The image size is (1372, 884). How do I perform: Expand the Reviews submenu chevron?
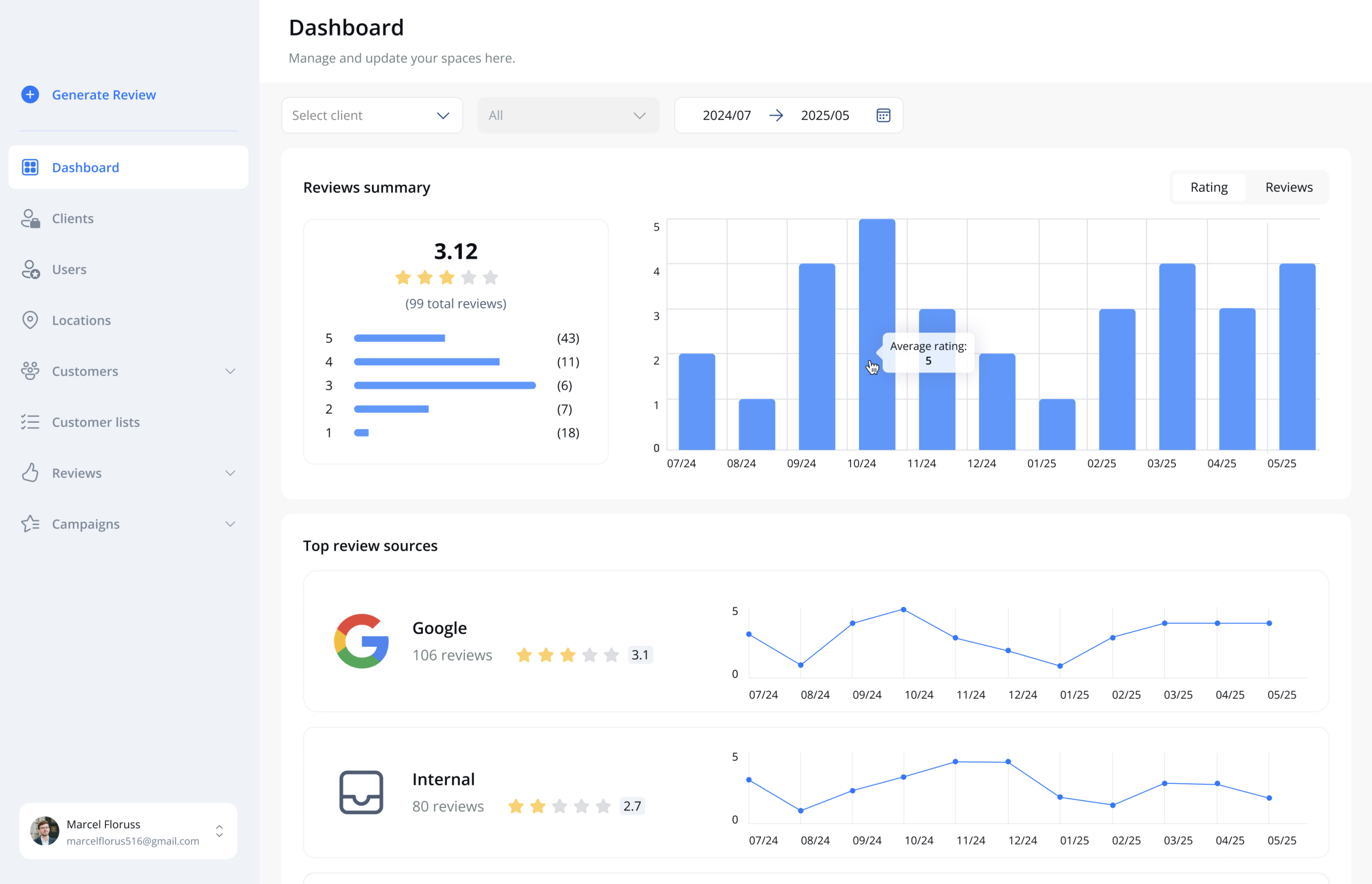pos(230,473)
